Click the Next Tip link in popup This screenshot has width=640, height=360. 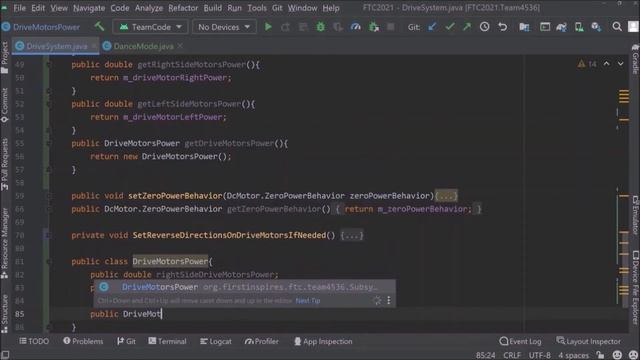308,301
